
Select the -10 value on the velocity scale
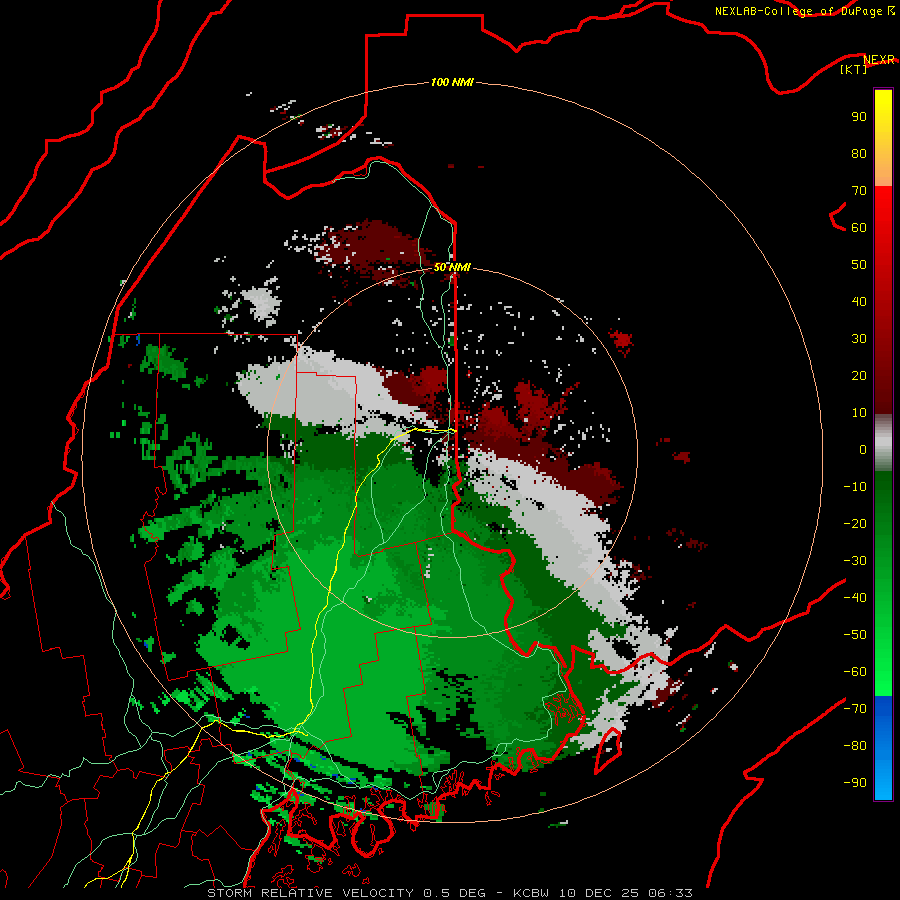pos(855,487)
